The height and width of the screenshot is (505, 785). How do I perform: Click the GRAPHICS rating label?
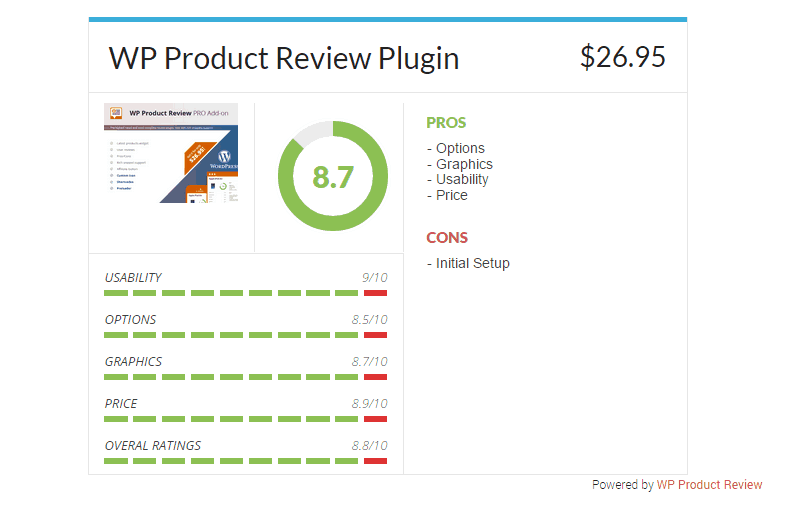coord(133,362)
